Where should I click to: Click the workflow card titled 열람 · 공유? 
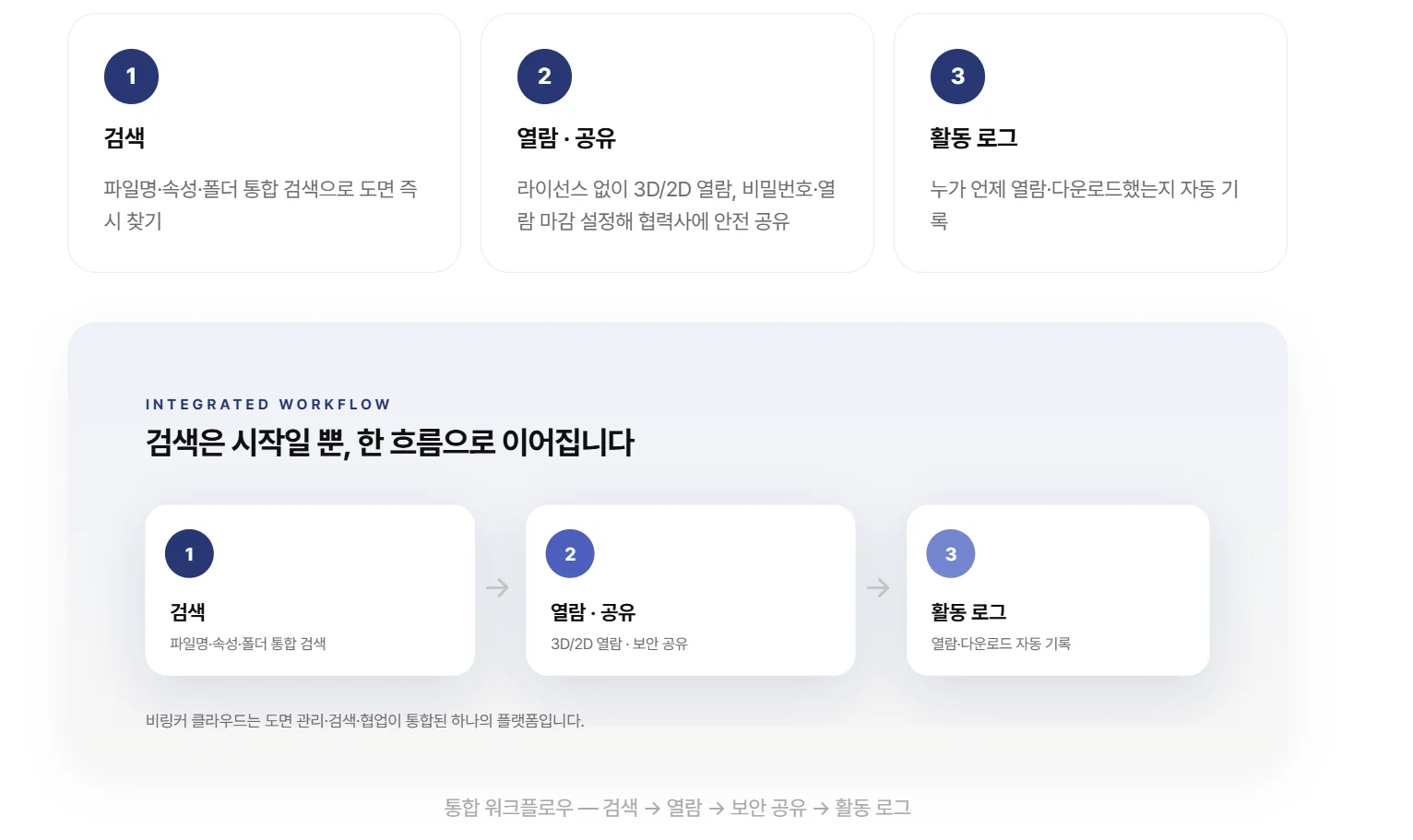pos(691,590)
